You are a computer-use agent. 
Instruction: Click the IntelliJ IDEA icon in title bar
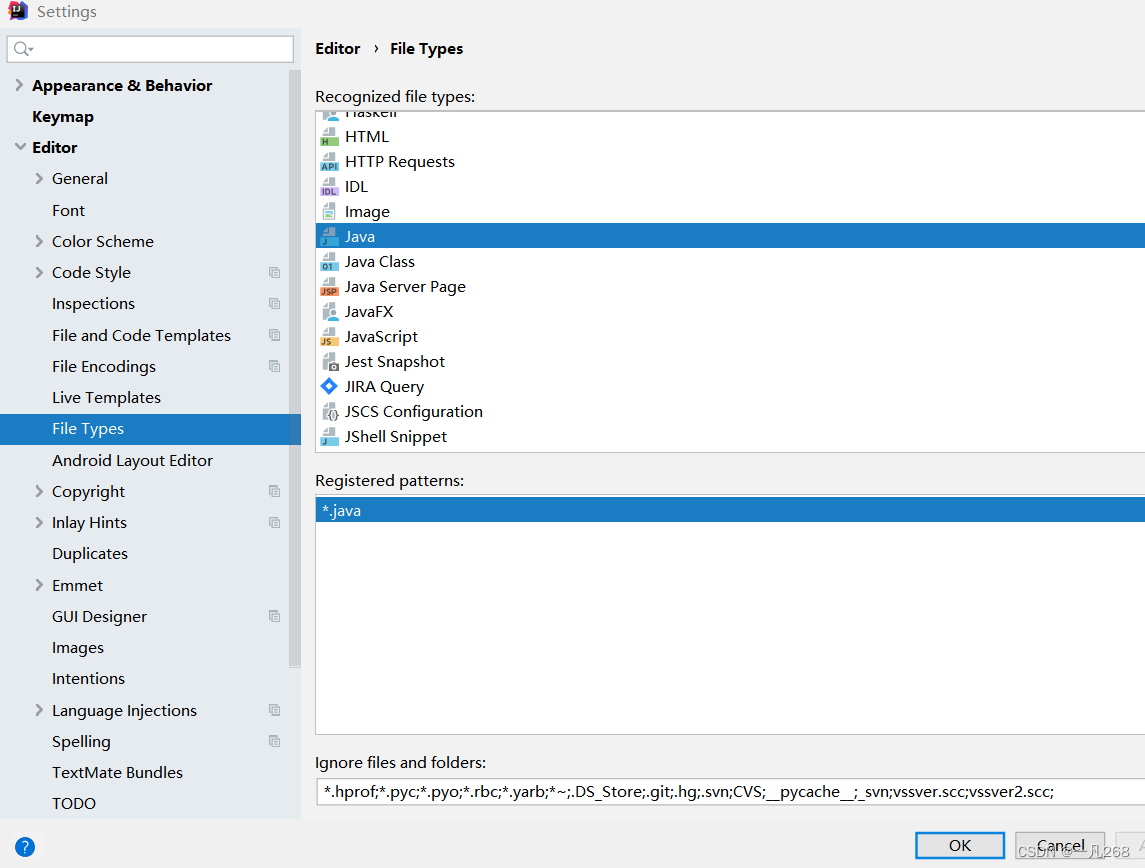tap(14, 11)
